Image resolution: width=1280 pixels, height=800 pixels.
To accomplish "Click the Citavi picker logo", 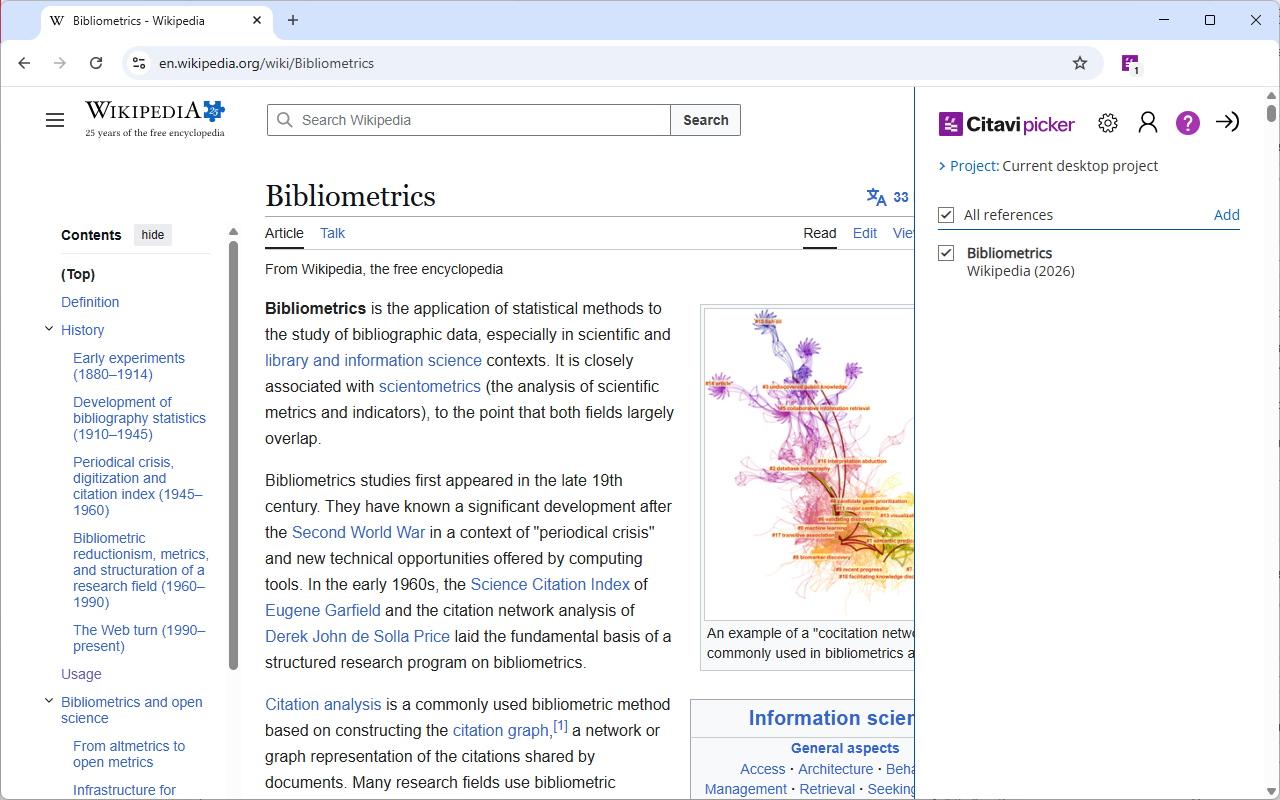I will (1007, 124).
